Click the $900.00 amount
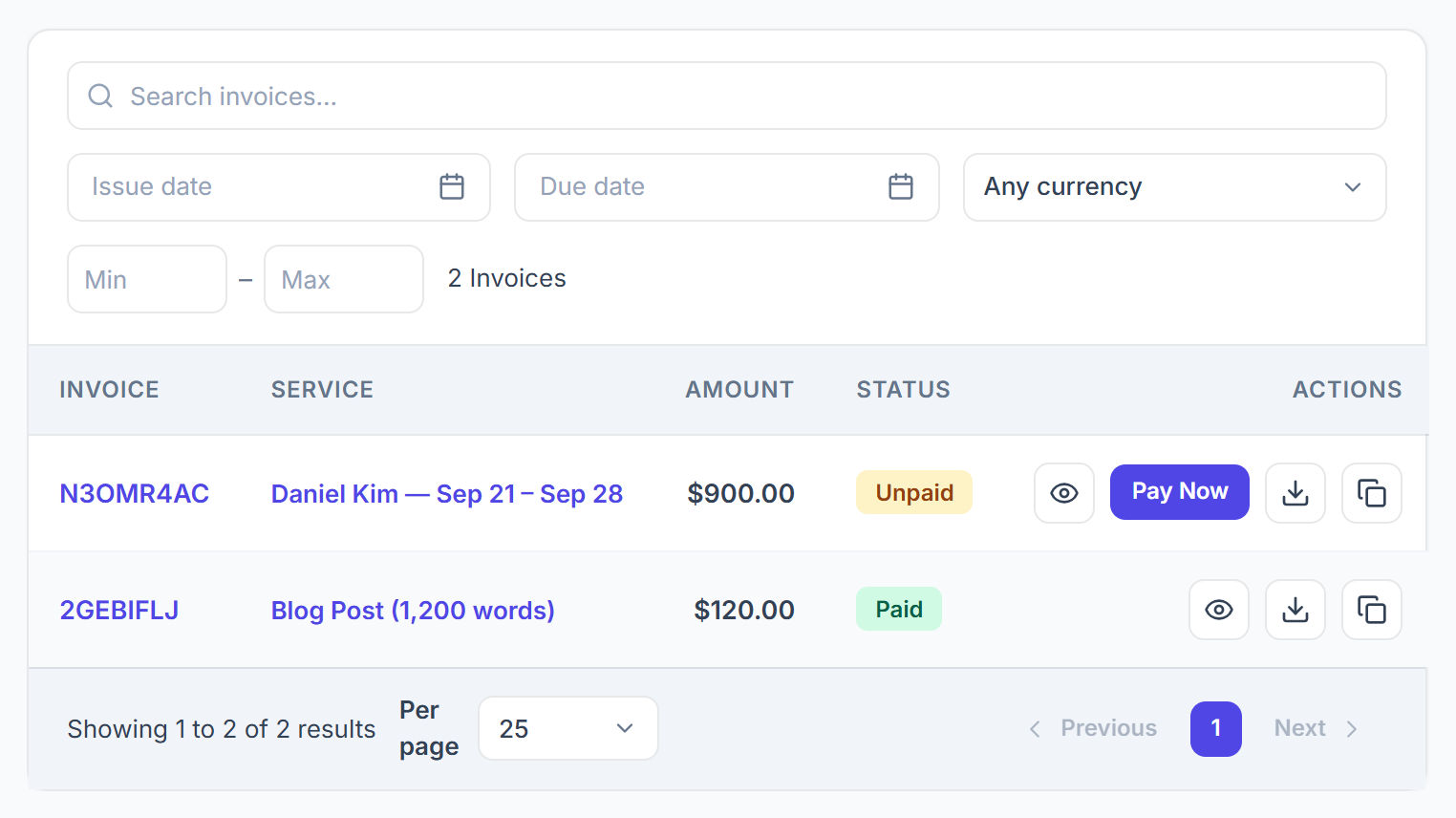The height and width of the screenshot is (818, 1456). tap(741, 494)
